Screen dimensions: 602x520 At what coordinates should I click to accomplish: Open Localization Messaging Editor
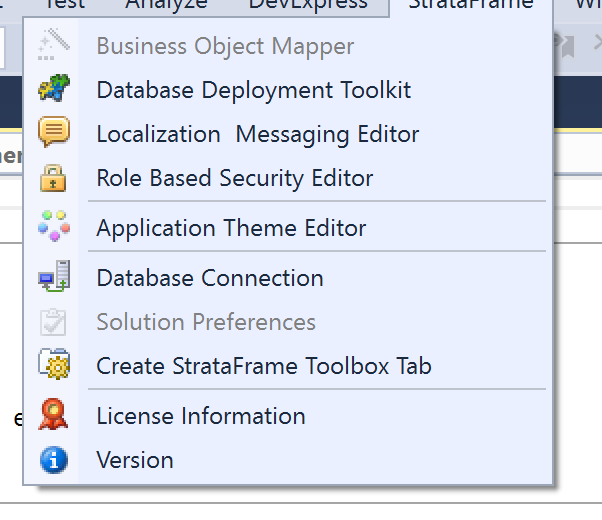pos(257,134)
